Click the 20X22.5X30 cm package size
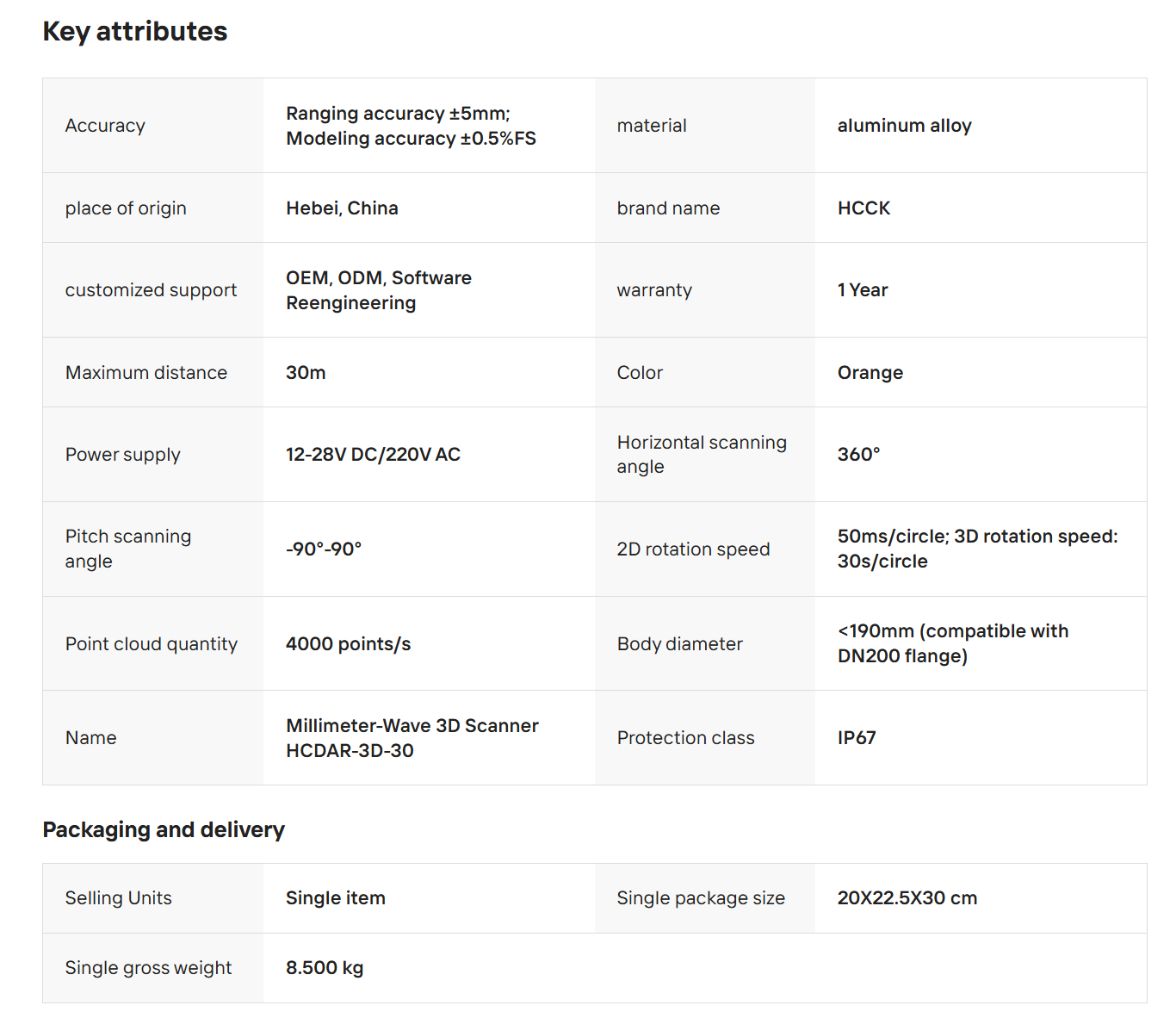1176x1024 pixels. pos(907,898)
